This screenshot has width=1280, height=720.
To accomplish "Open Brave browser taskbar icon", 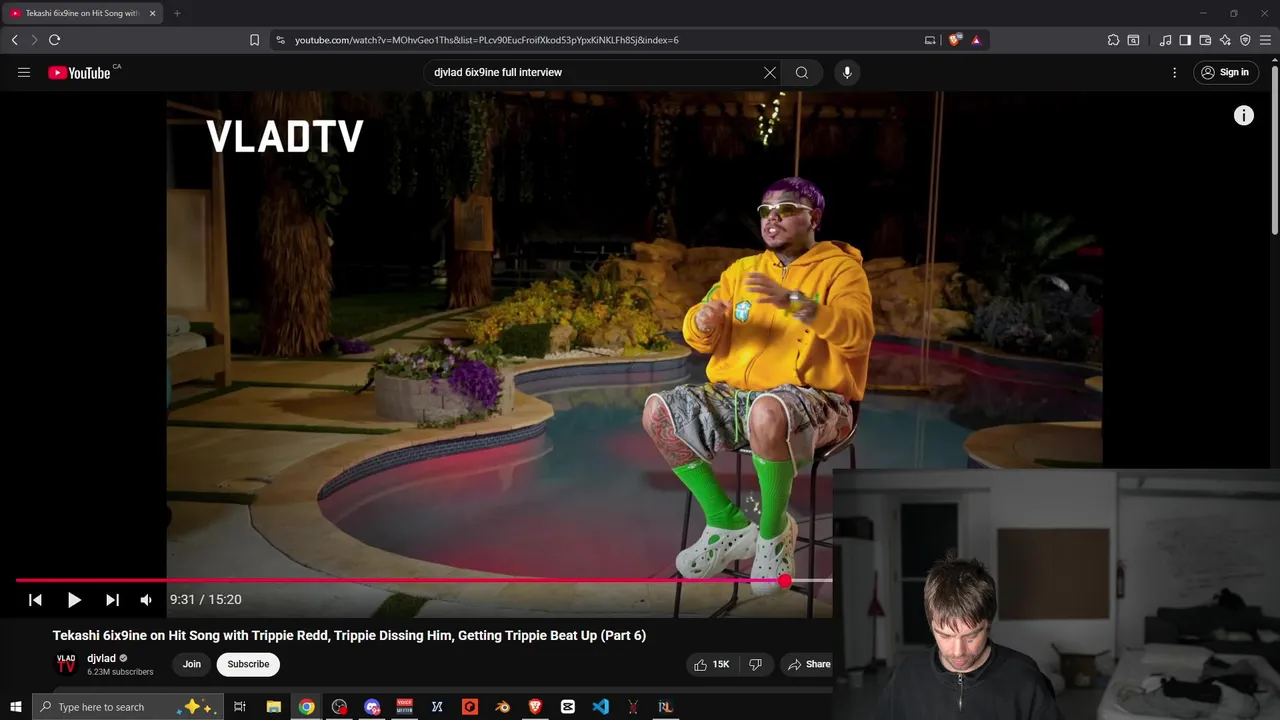I will 535,707.
